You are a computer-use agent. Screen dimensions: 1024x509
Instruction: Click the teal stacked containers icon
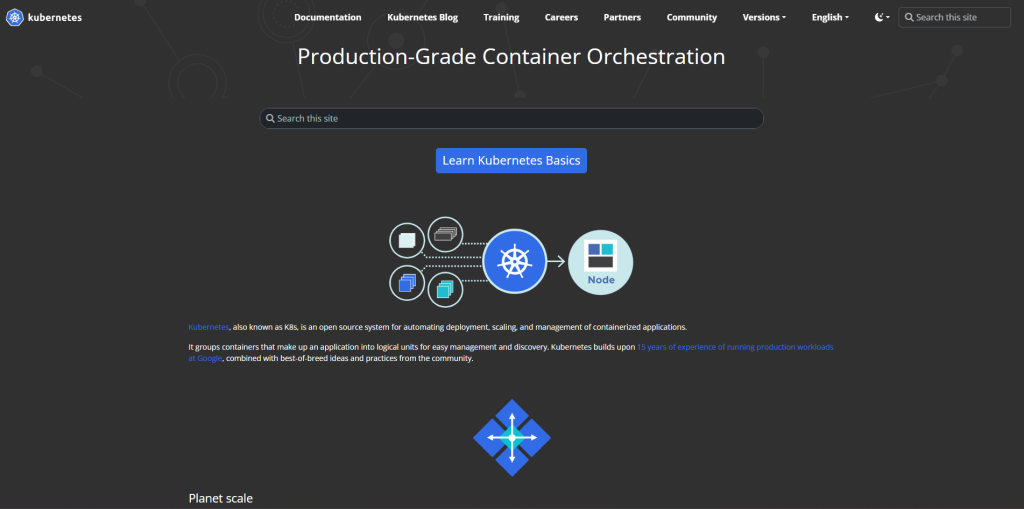tap(445, 289)
